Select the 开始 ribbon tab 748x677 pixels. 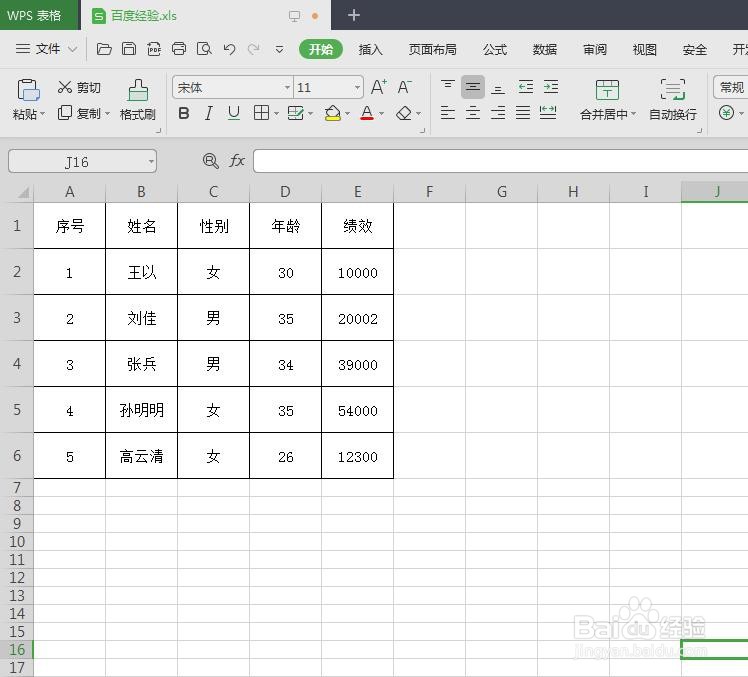(x=321, y=49)
